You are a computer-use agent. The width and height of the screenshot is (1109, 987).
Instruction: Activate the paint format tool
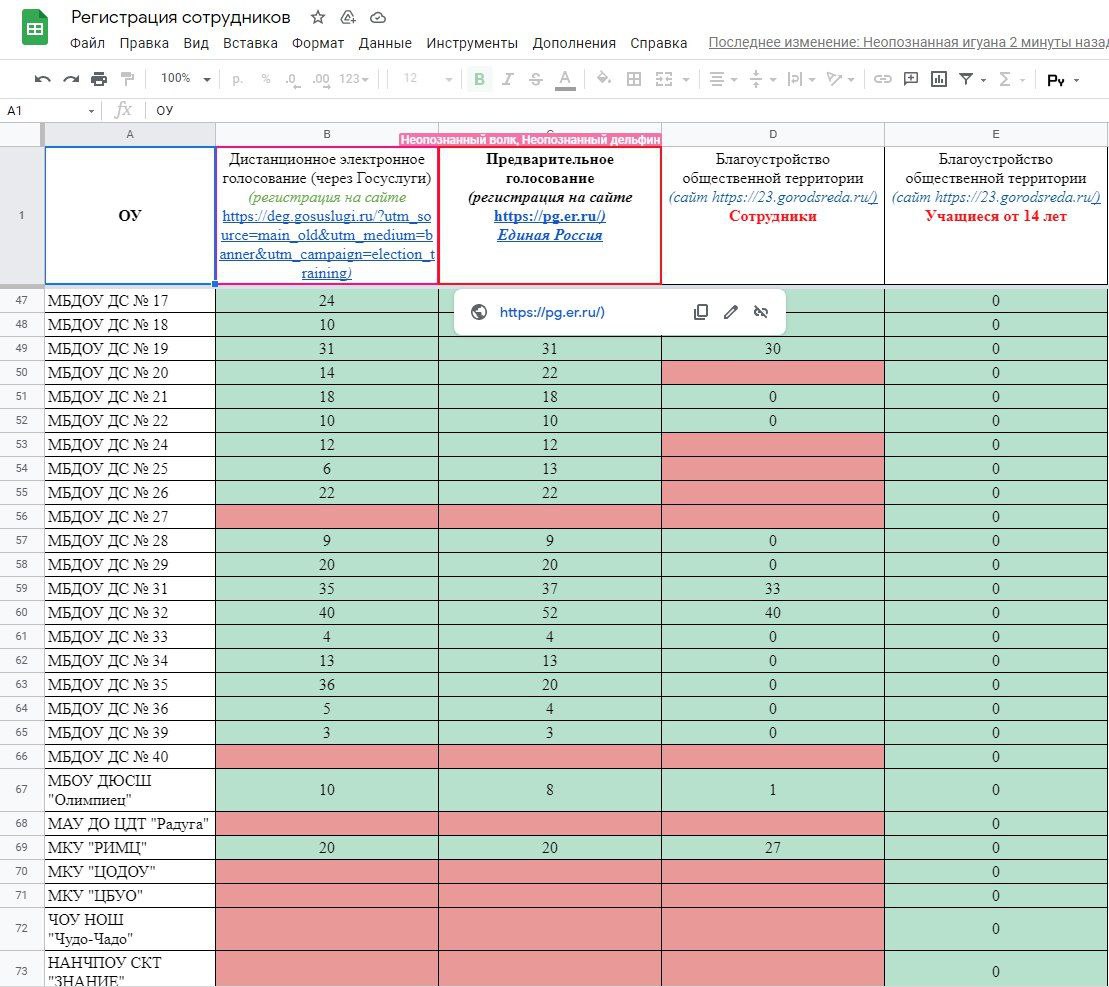[x=127, y=79]
